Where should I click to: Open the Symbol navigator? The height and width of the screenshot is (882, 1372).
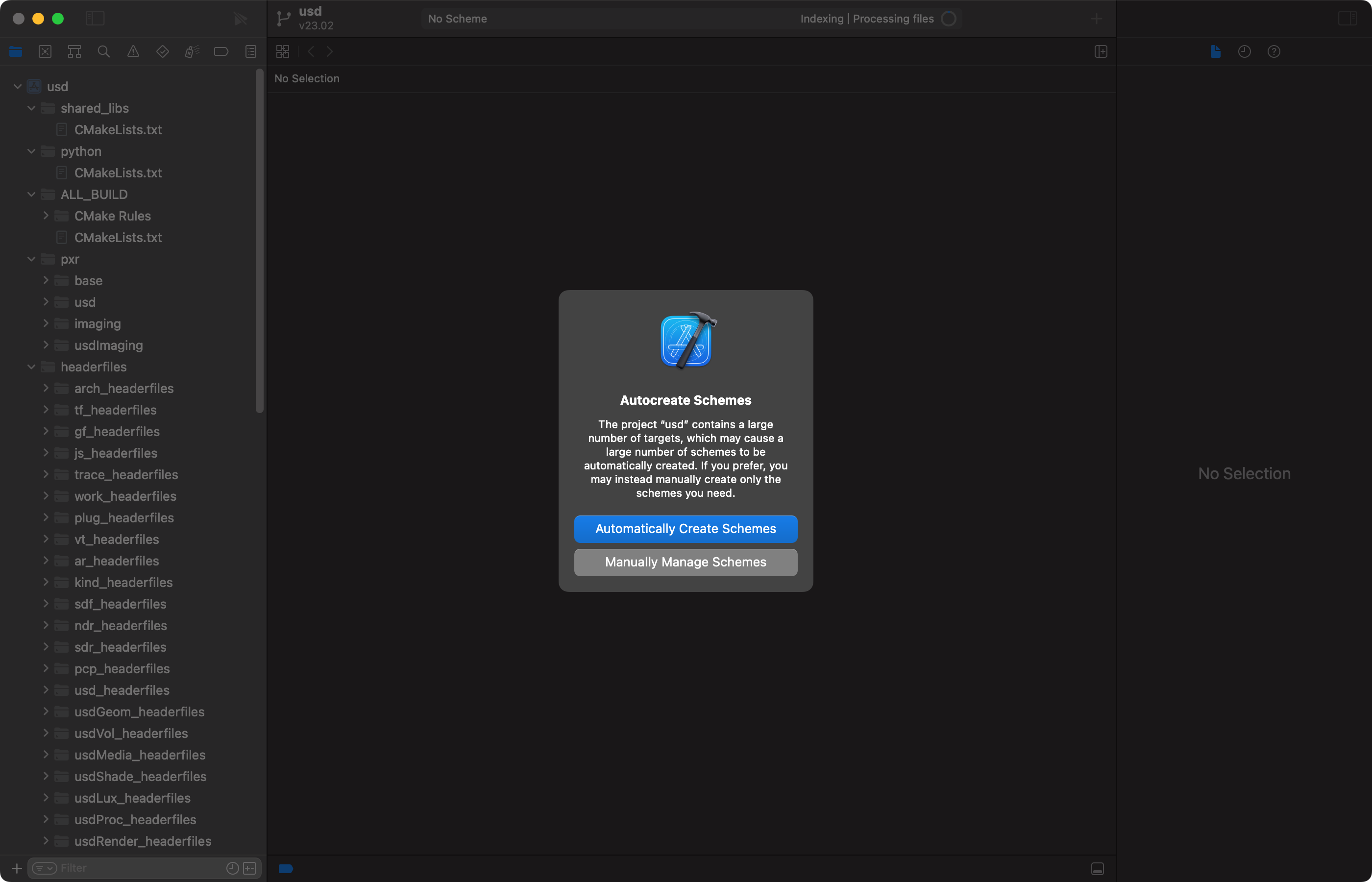[x=74, y=51]
